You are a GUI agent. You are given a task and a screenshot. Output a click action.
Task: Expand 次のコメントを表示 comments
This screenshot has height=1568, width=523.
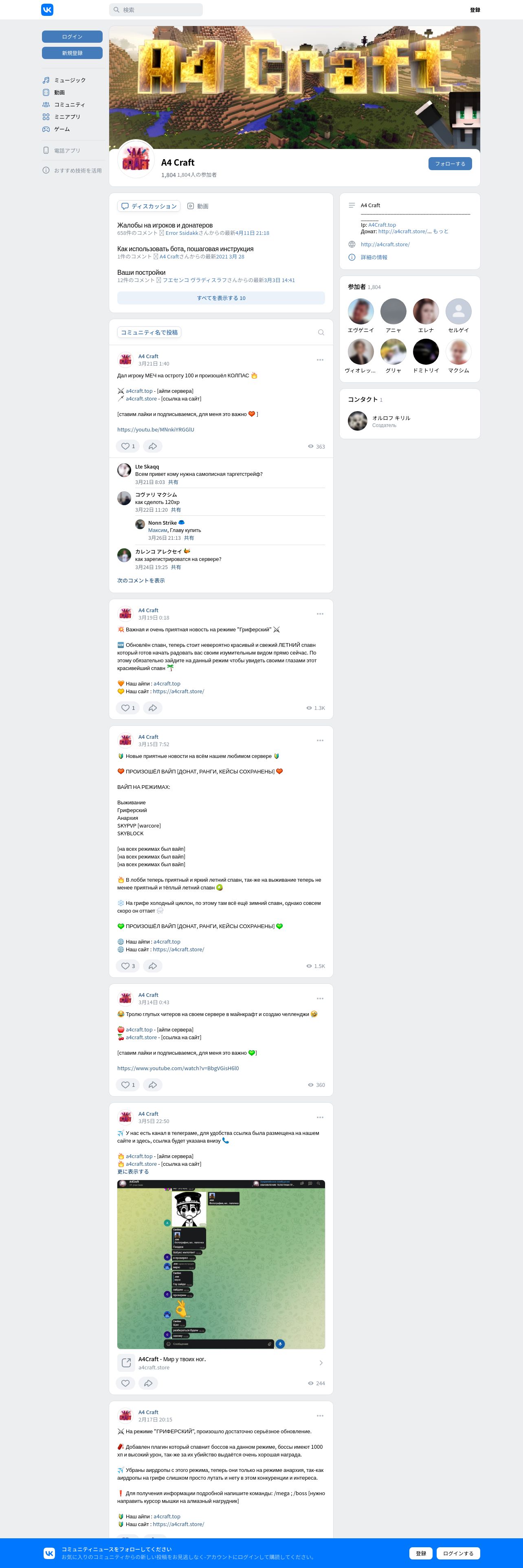click(x=141, y=581)
